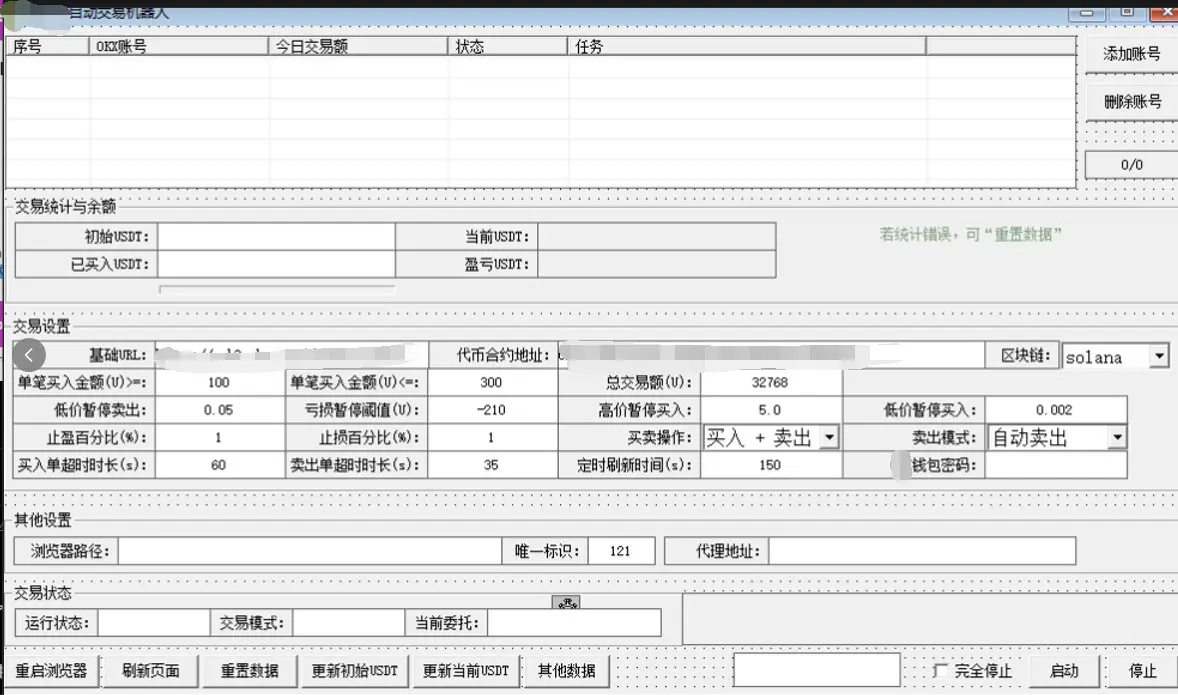The width and height of the screenshot is (1178, 695).
Task: Click the 钱包密码 input field
Action: [x=1055, y=465]
